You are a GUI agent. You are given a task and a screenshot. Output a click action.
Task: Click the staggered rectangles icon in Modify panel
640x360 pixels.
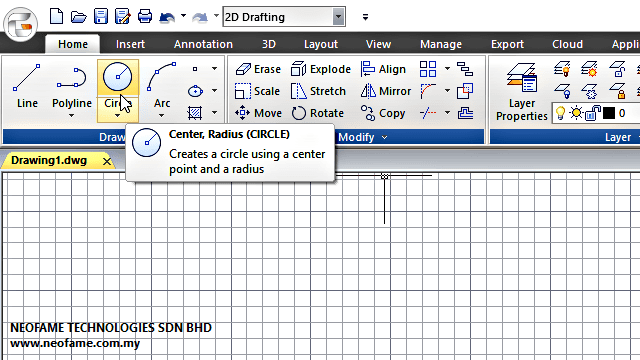(465, 69)
